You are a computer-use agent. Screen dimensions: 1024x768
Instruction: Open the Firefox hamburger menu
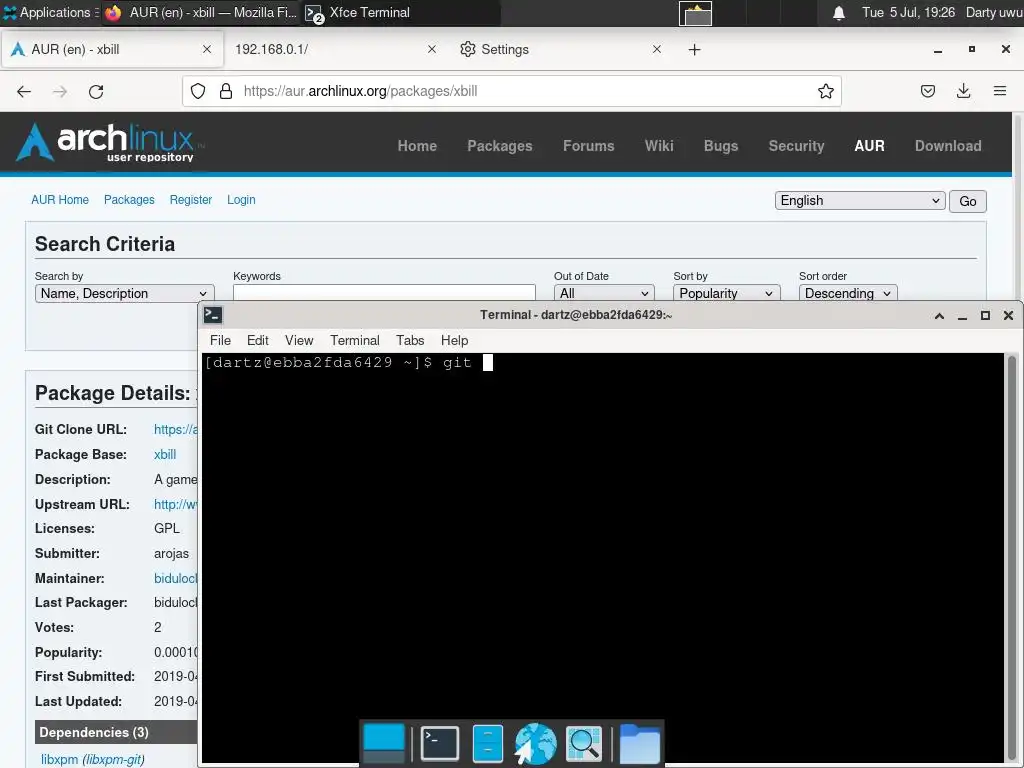coord(1000,91)
